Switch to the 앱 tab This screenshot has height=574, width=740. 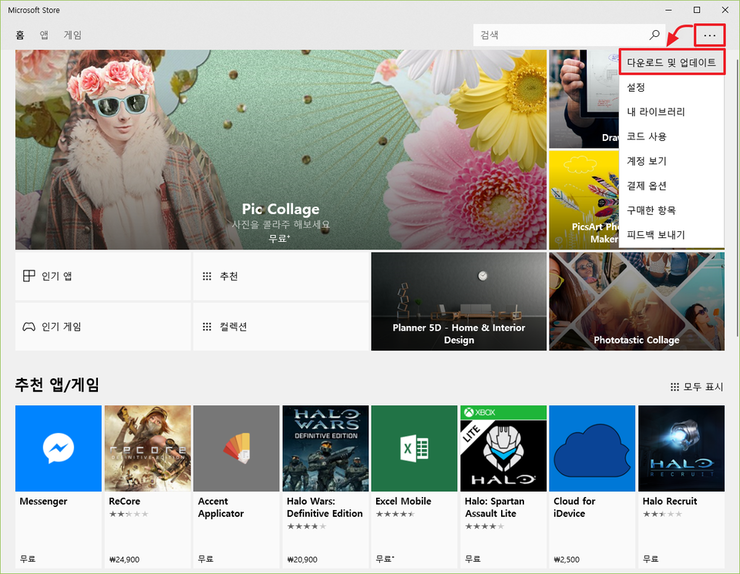tap(44, 35)
